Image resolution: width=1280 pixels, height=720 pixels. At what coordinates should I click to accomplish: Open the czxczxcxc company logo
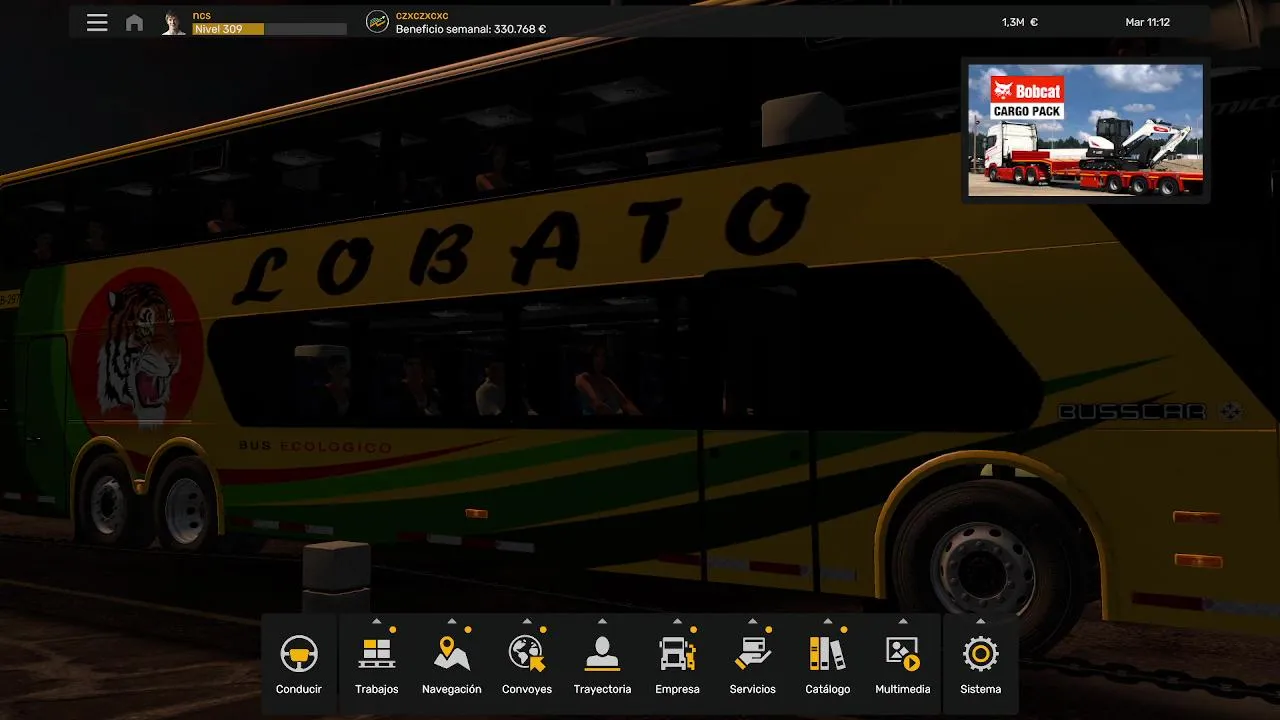[377, 22]
